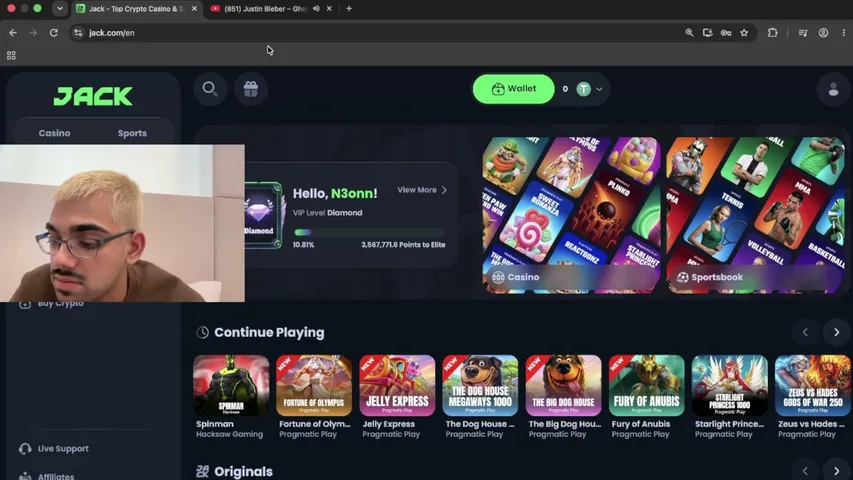
Task: Show previous Continue Playing games
Action: (806, 333)
